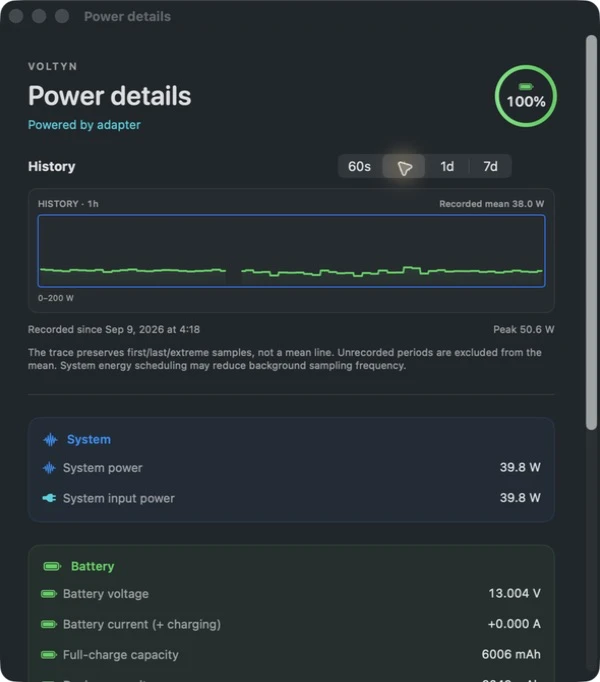Click the 39.8 W value for System power
This screenshot has height=682, width=600.
pos(520,467)
